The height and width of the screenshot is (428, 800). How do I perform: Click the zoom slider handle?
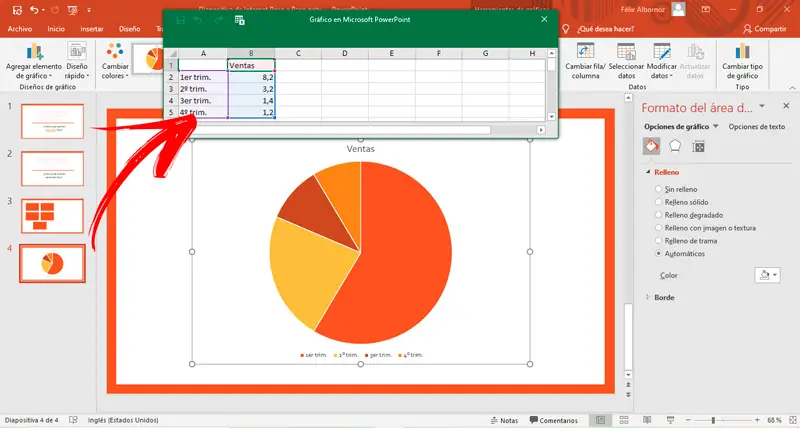(713, 420)
